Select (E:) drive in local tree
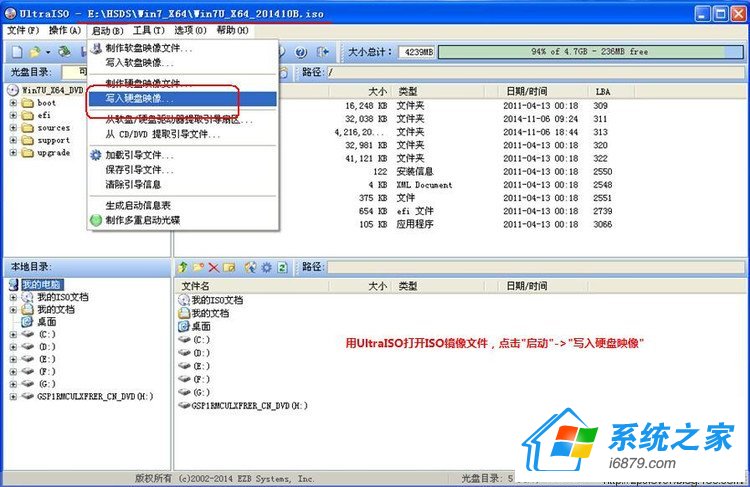The image size is (750, 487). [x=47, y=359]
